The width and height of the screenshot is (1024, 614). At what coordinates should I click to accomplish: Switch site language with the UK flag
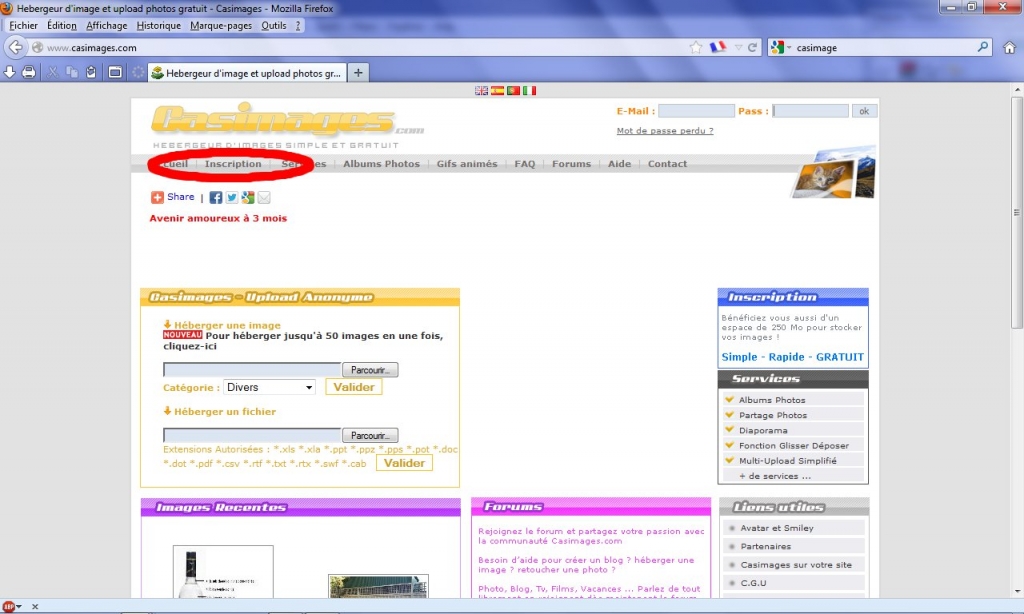tap(481, 90)
